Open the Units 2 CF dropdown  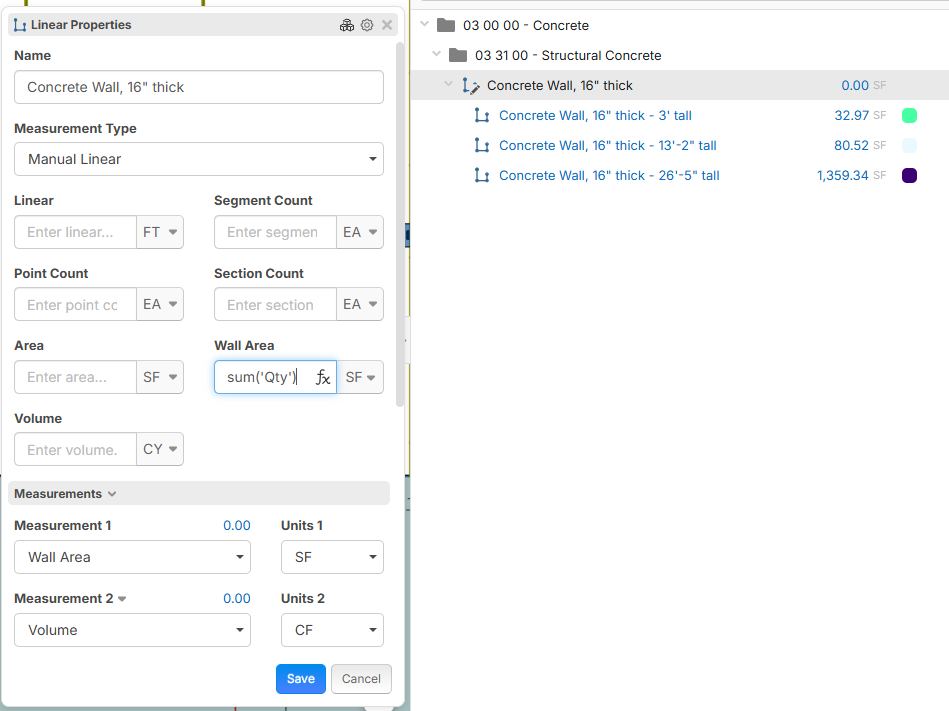coord(332,630)
